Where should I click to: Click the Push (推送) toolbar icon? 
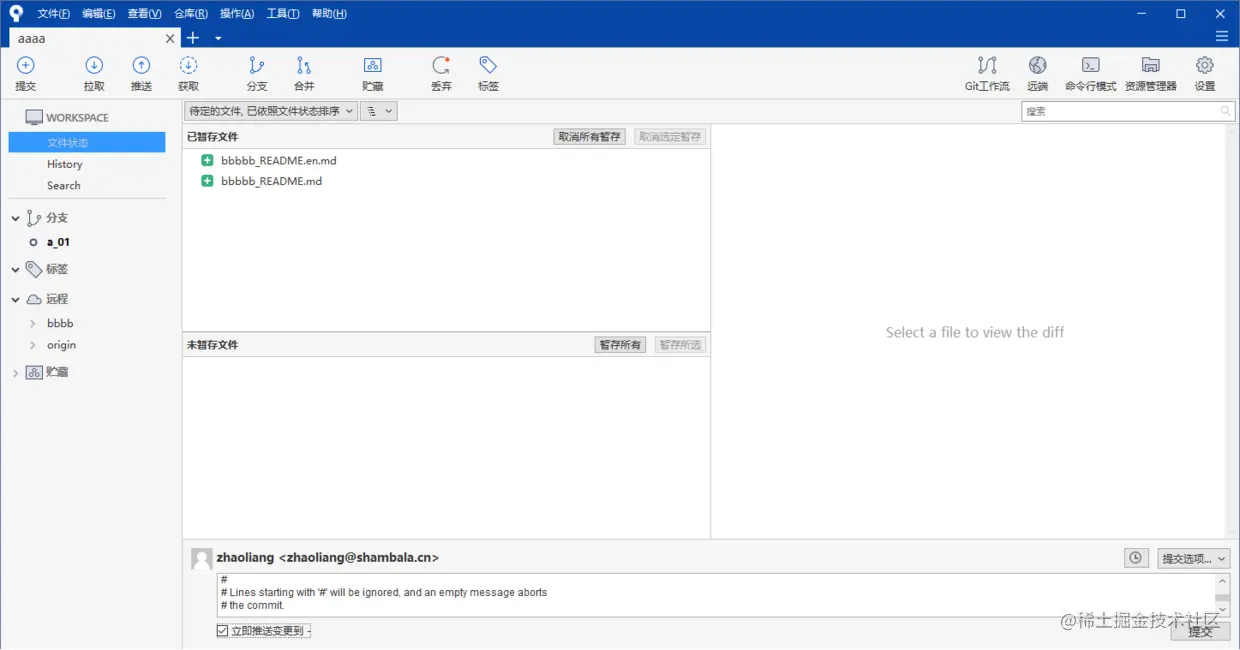pyautogui.click(x=142, y=65)
